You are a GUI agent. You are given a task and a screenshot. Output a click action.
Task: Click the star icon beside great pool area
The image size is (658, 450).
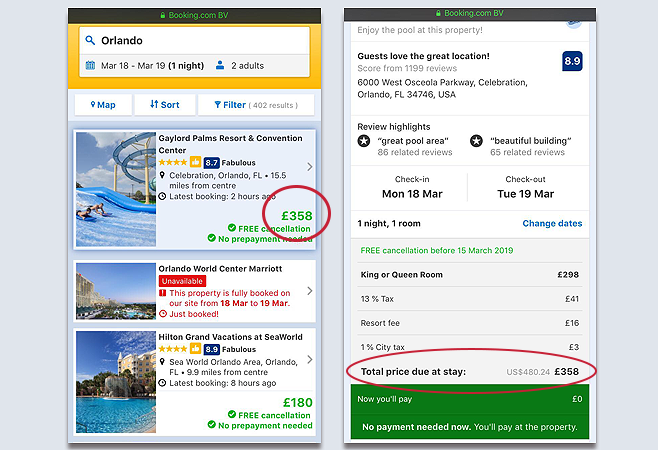(364, 141)
